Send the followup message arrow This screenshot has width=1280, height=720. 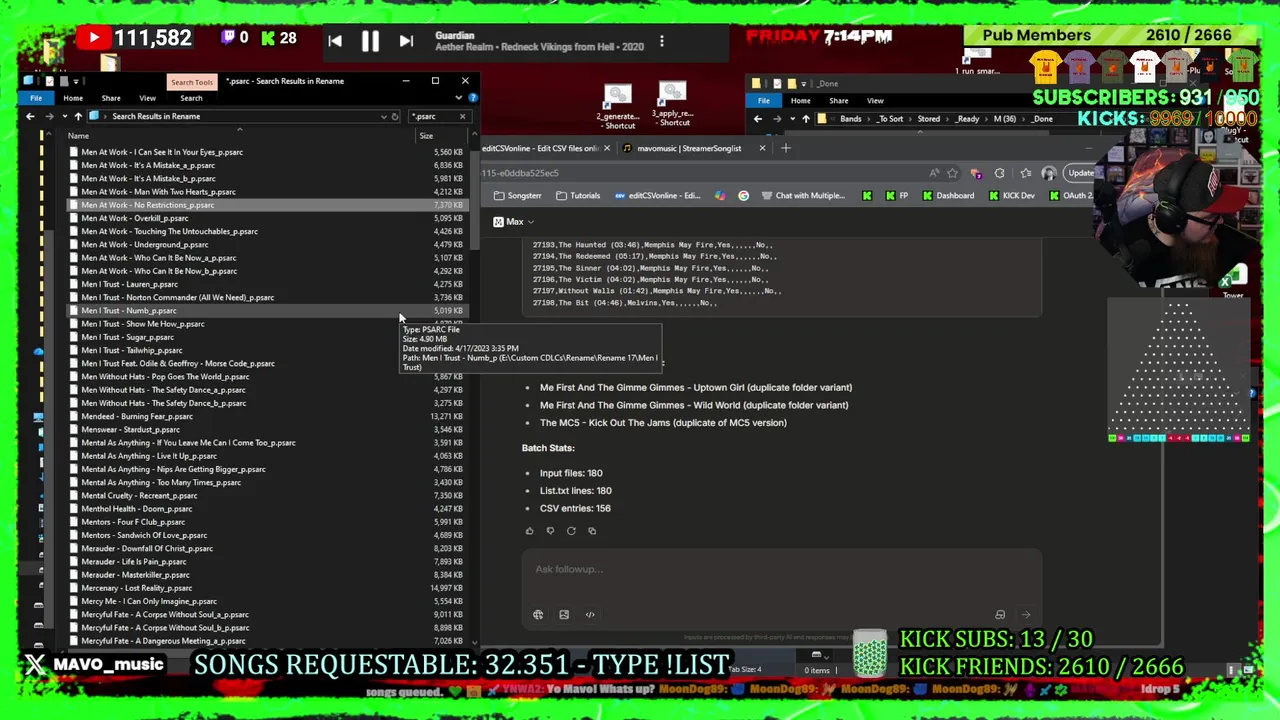click(x=1025, y=615)
